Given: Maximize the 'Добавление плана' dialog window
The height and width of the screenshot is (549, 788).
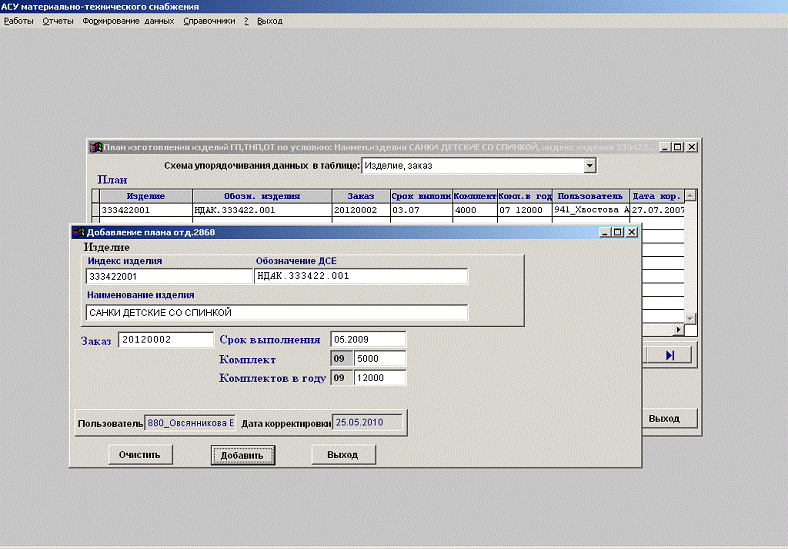Looking at the screenshot, I should click(x=617, y=232).
